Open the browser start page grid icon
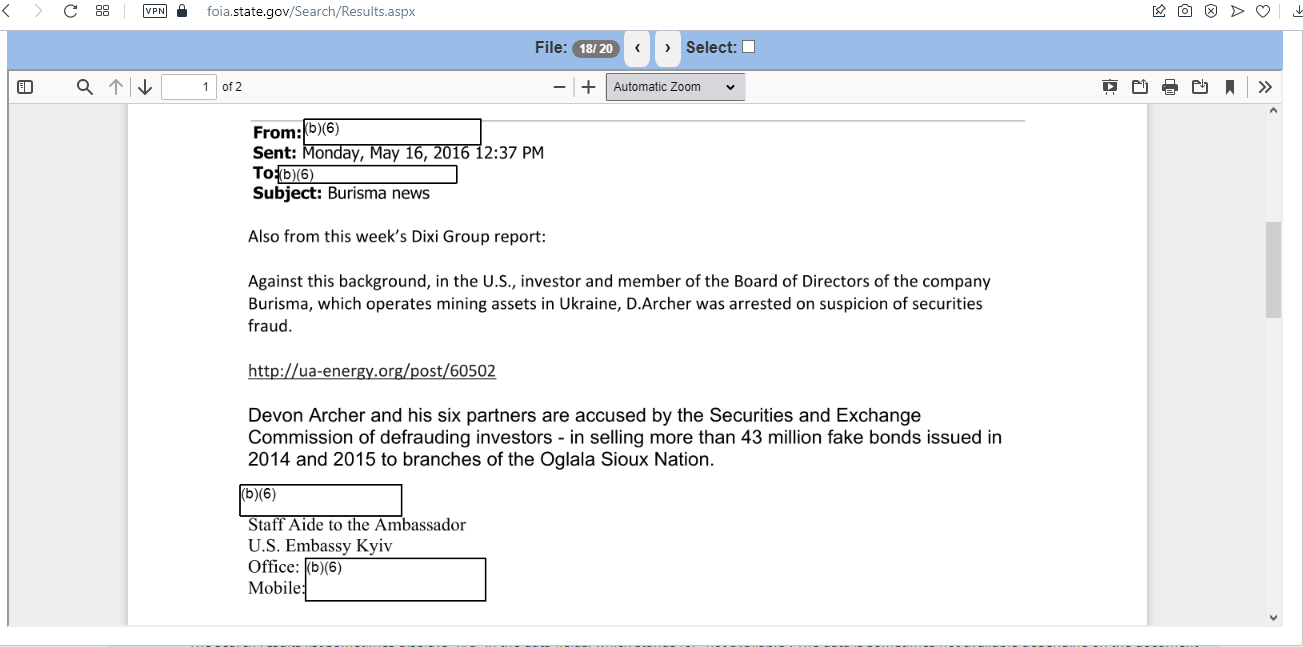 [x=102, y=11]
